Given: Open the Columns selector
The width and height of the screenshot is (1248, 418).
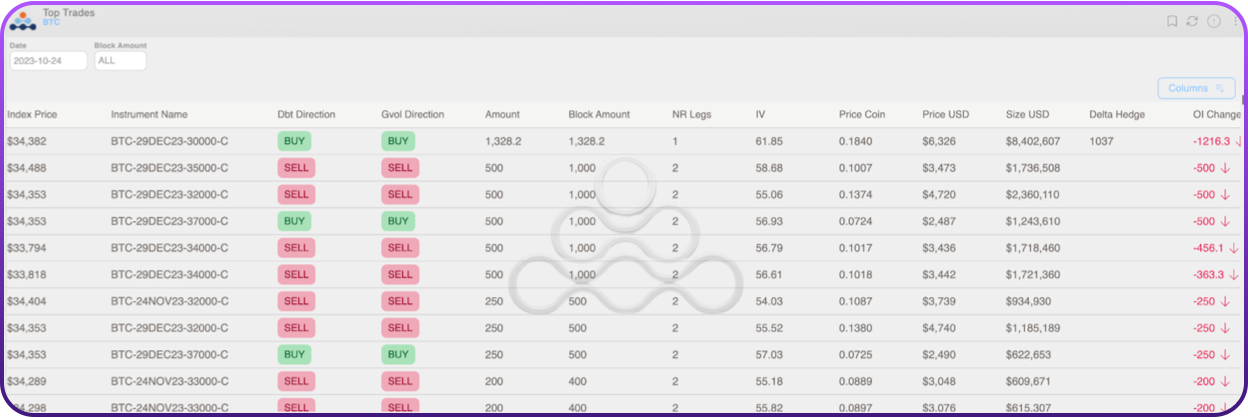Looking at the screenshot, I should (1196, 88).
